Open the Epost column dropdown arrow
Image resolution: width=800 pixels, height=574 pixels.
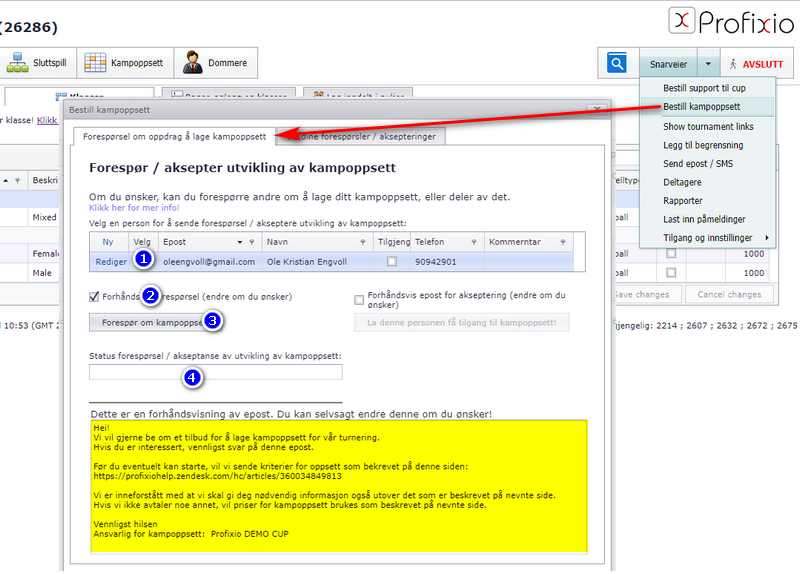240,242
